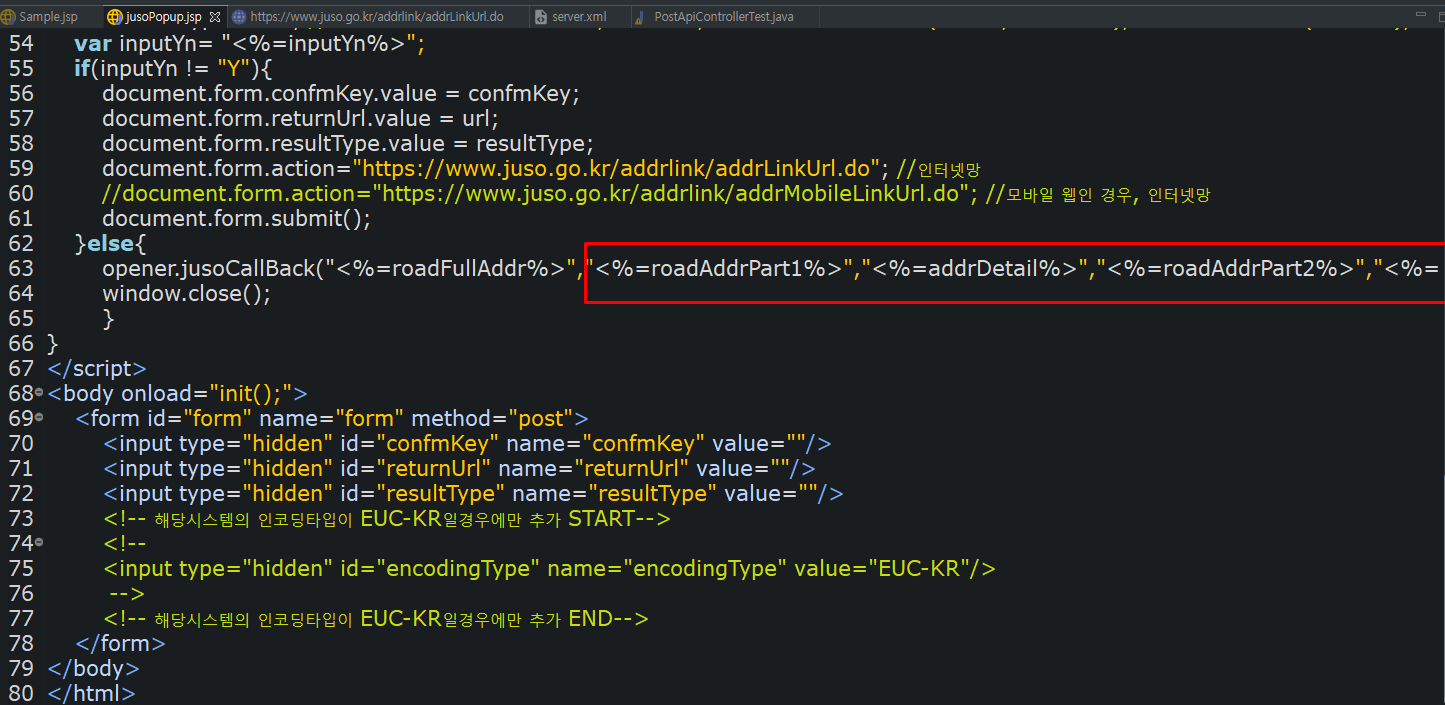Click line number 80 in the gutter

tap(21, 693)
